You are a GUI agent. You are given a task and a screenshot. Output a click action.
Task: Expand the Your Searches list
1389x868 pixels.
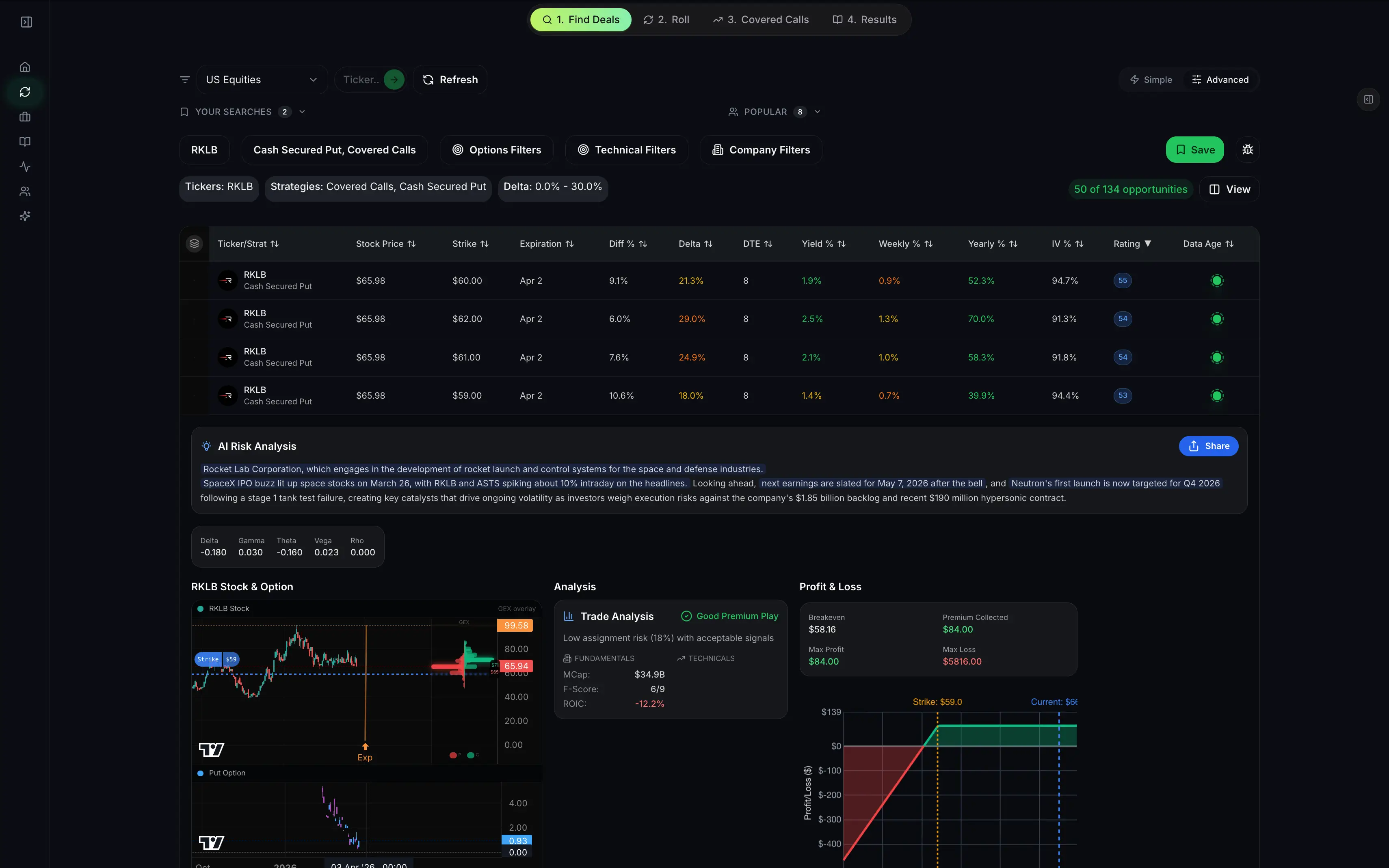[242, 112]
